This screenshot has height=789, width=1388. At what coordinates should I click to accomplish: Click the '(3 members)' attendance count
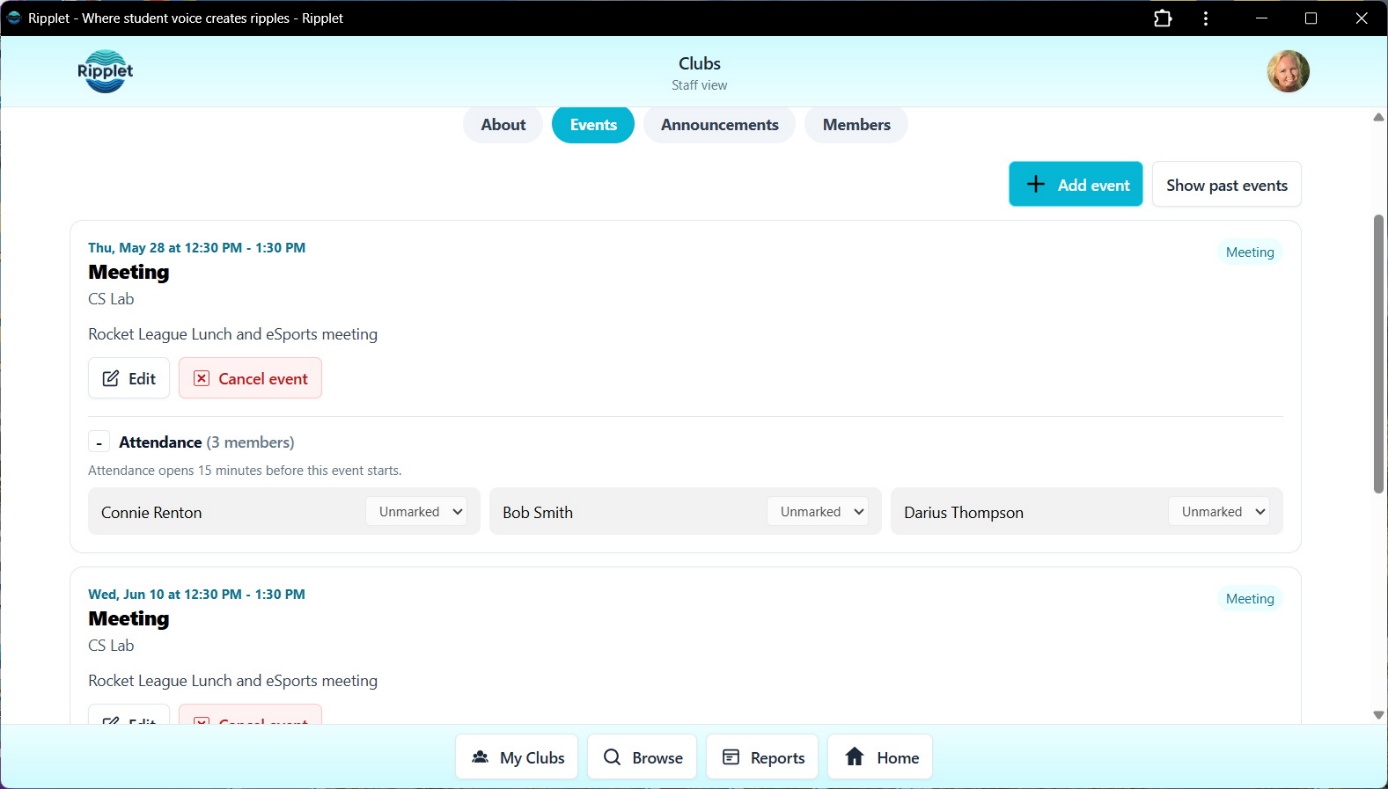250,442
